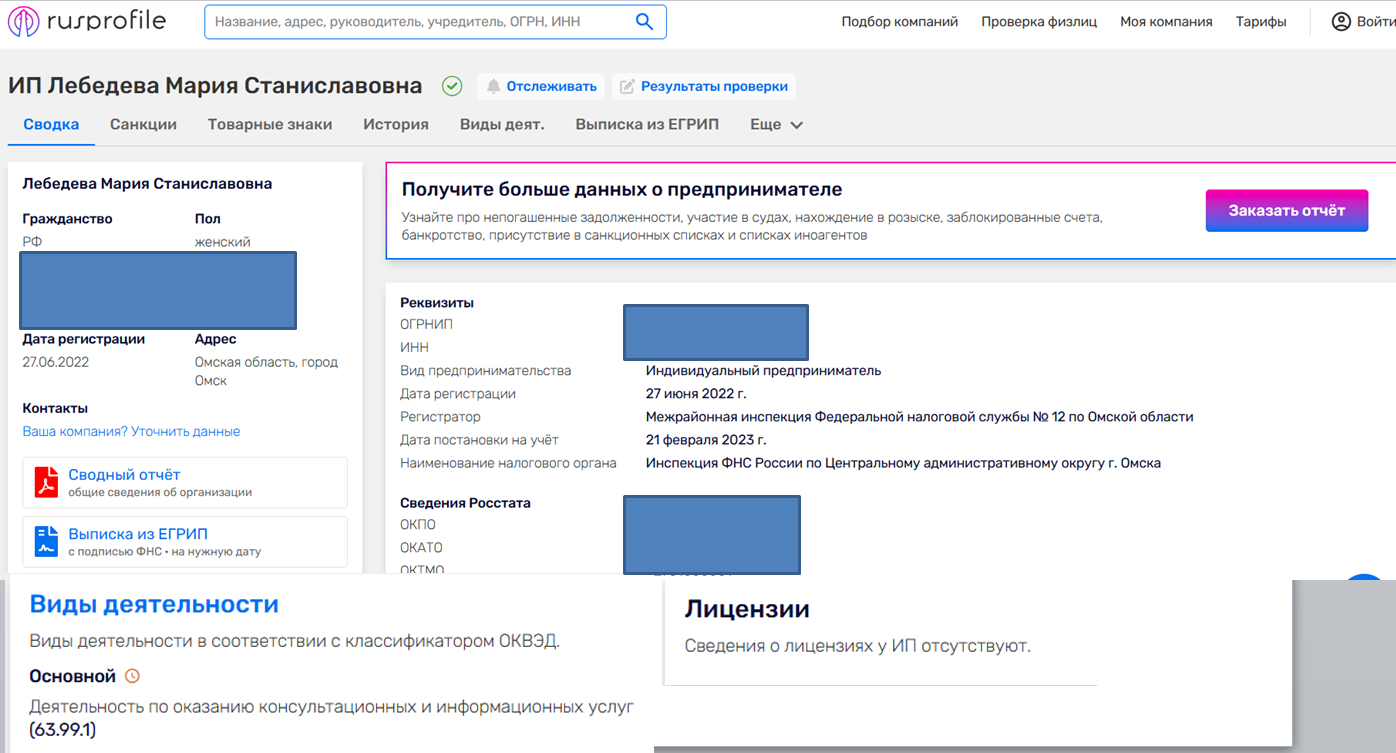Click the bell icon on Отслеживать
This screenshot has width=1396, height=753.
[493, 87]
